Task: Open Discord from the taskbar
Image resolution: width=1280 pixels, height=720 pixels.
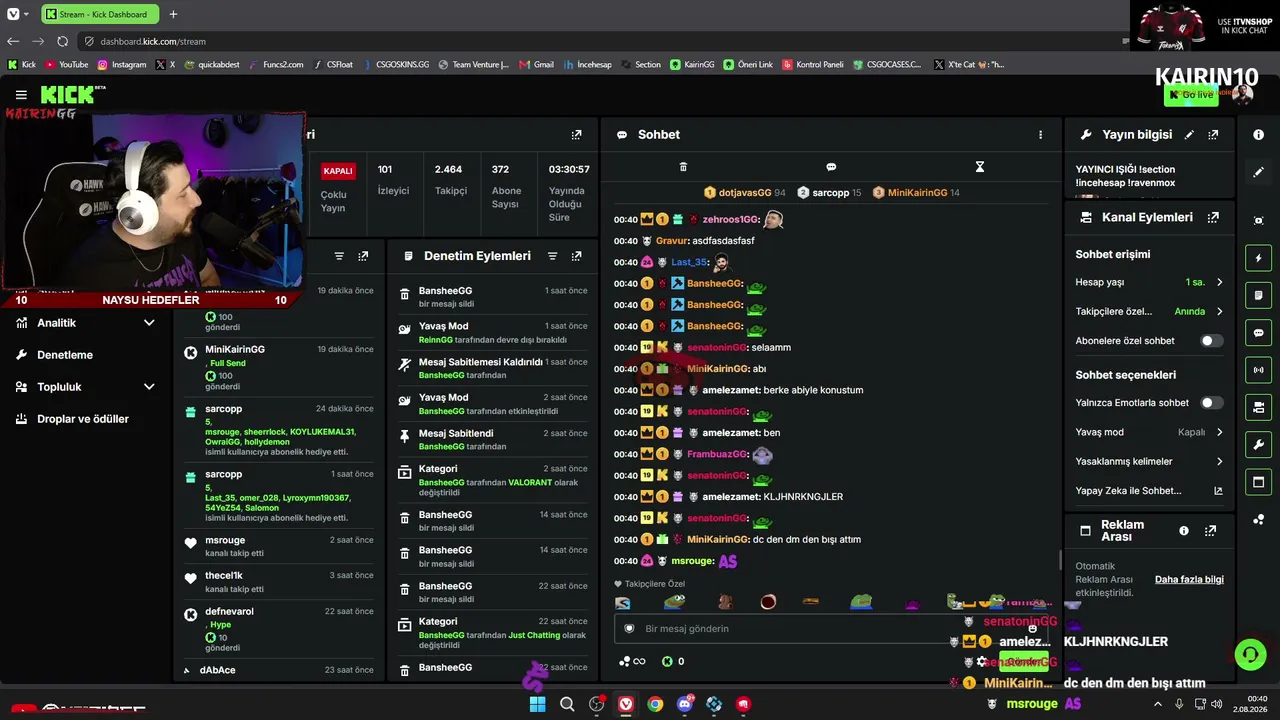Action: [685, 704]
